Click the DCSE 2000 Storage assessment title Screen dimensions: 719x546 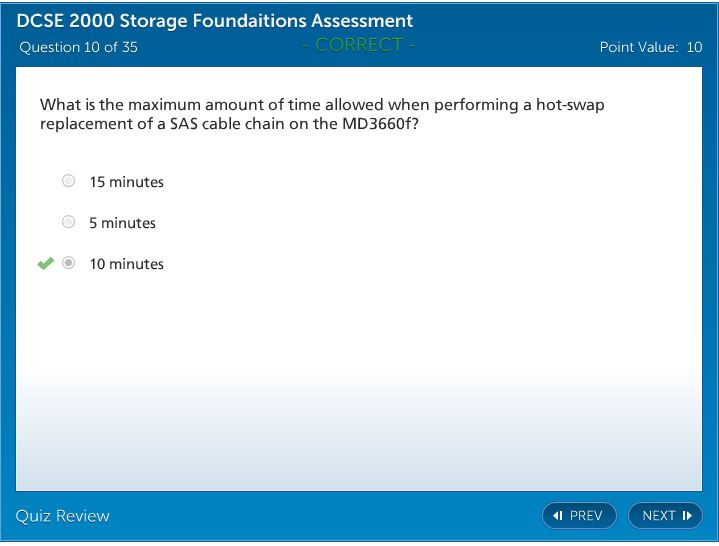(x=215, y=21)
